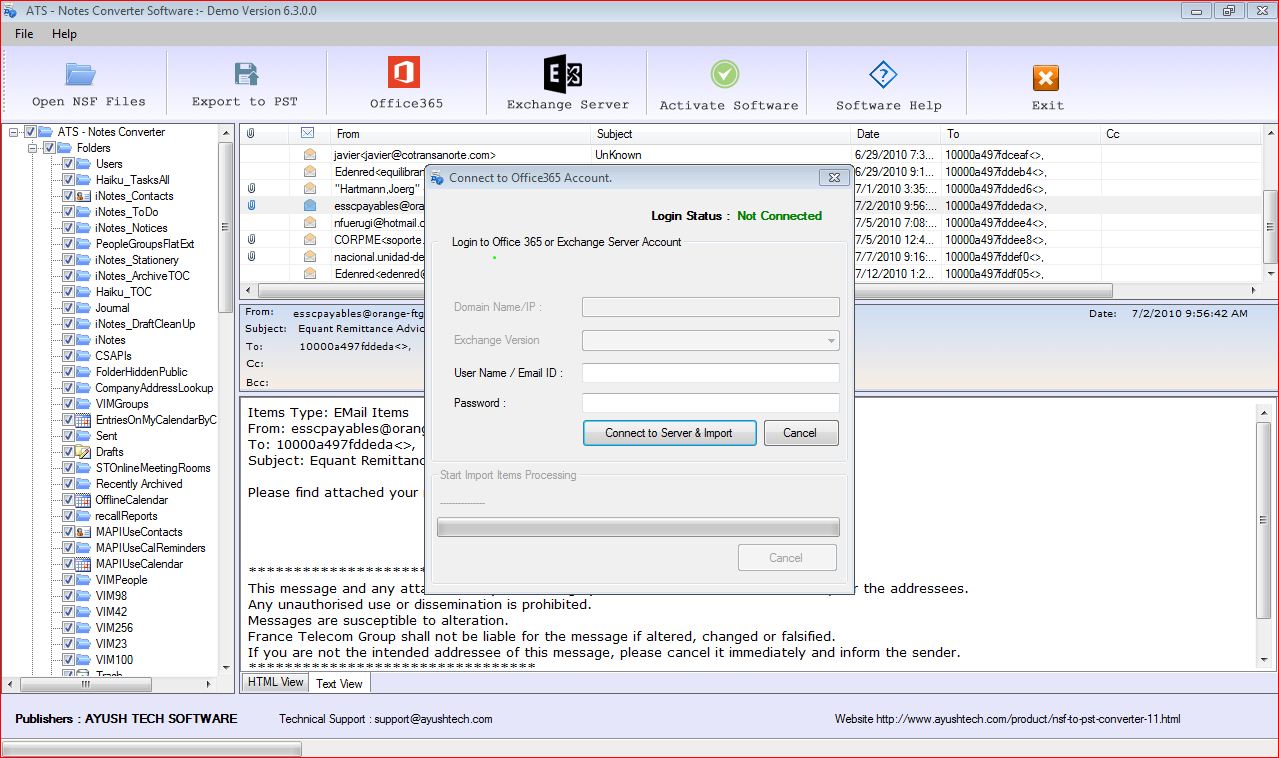Select the CompanyAddressLookup folder

tap(154, 388)
